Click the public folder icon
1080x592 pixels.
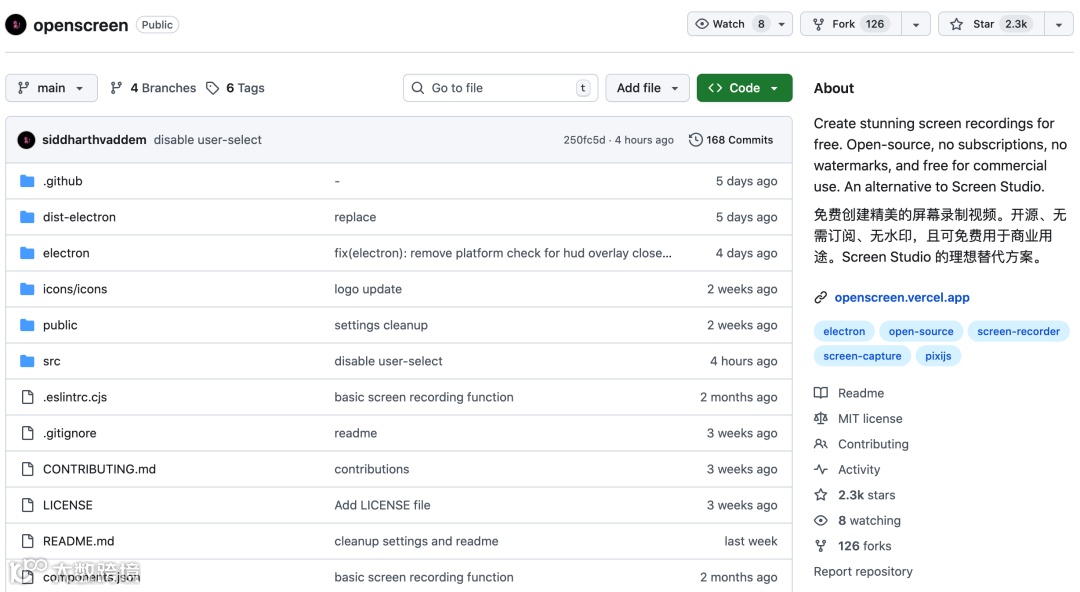[28, 325]
